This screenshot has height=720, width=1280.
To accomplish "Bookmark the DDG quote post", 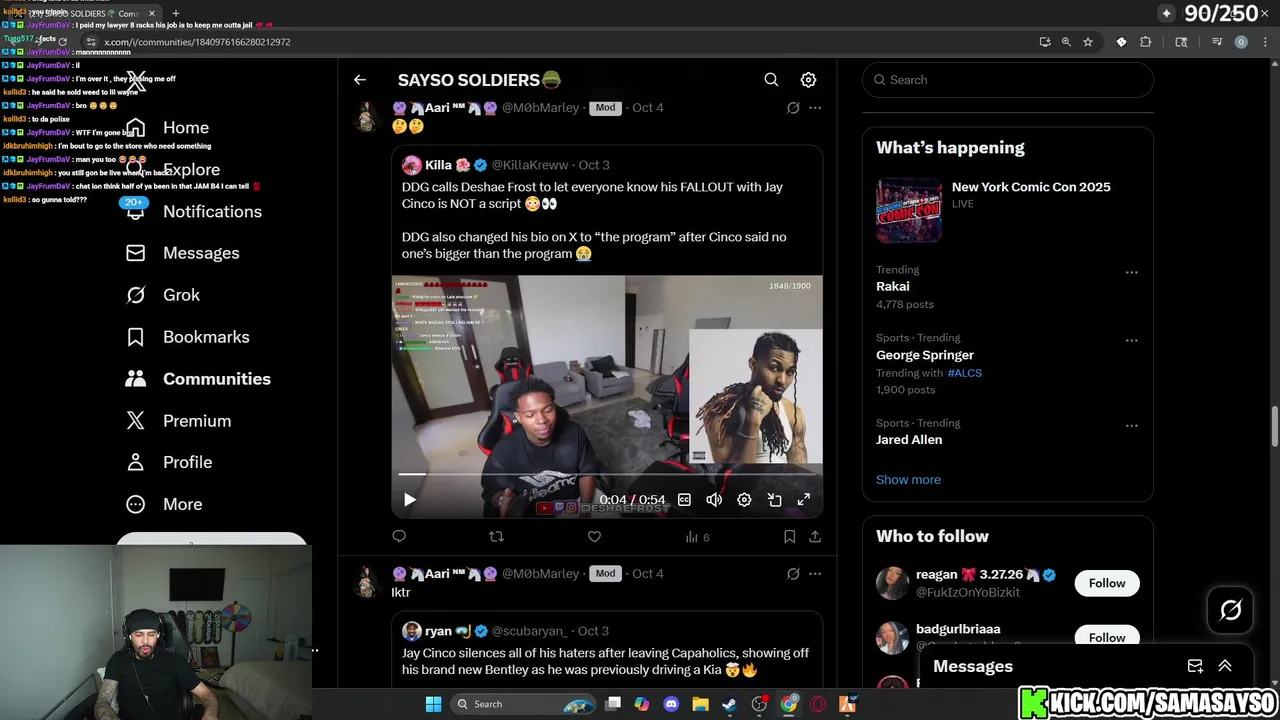I will pos(789,537).
